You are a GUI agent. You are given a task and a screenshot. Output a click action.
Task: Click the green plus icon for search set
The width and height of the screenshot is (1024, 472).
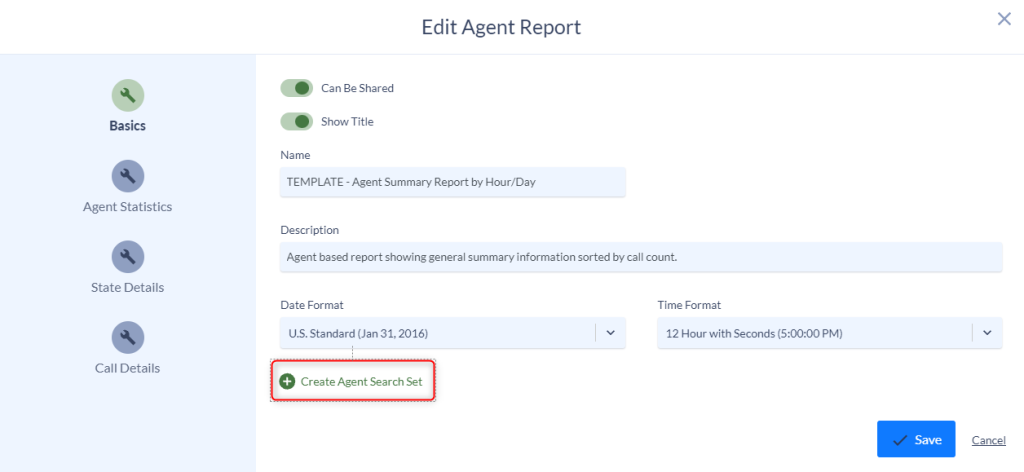pos(287,381)
